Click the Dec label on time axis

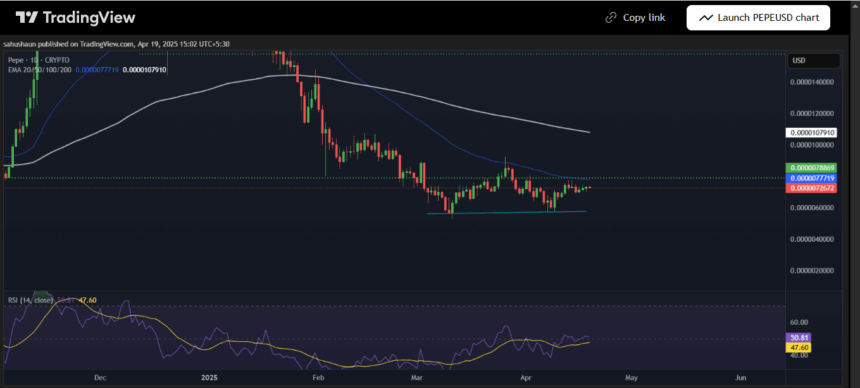tap(100, 378)
